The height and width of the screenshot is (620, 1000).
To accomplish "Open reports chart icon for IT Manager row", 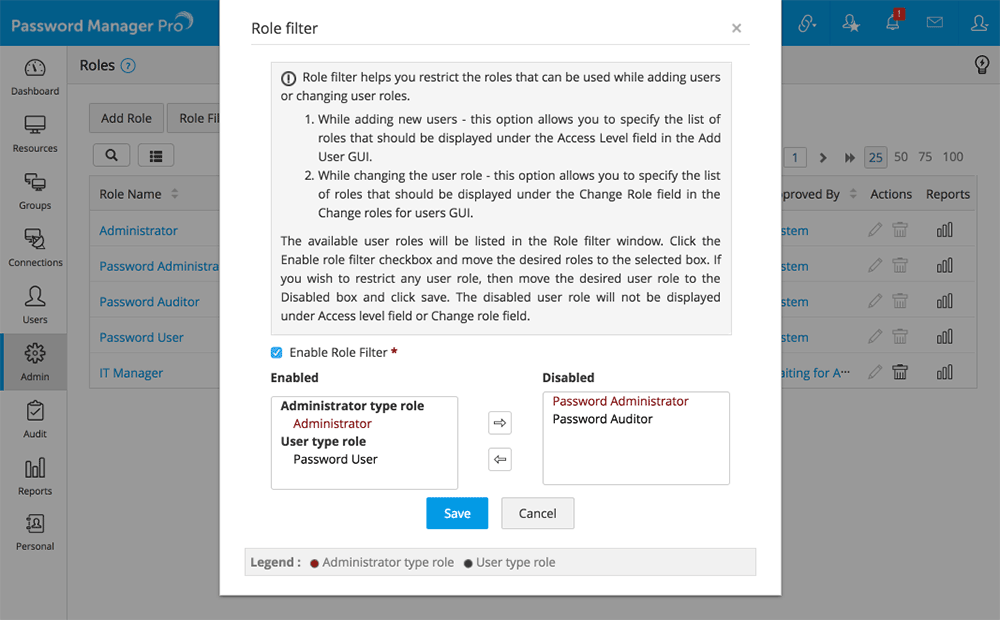I will coord(944,372).
